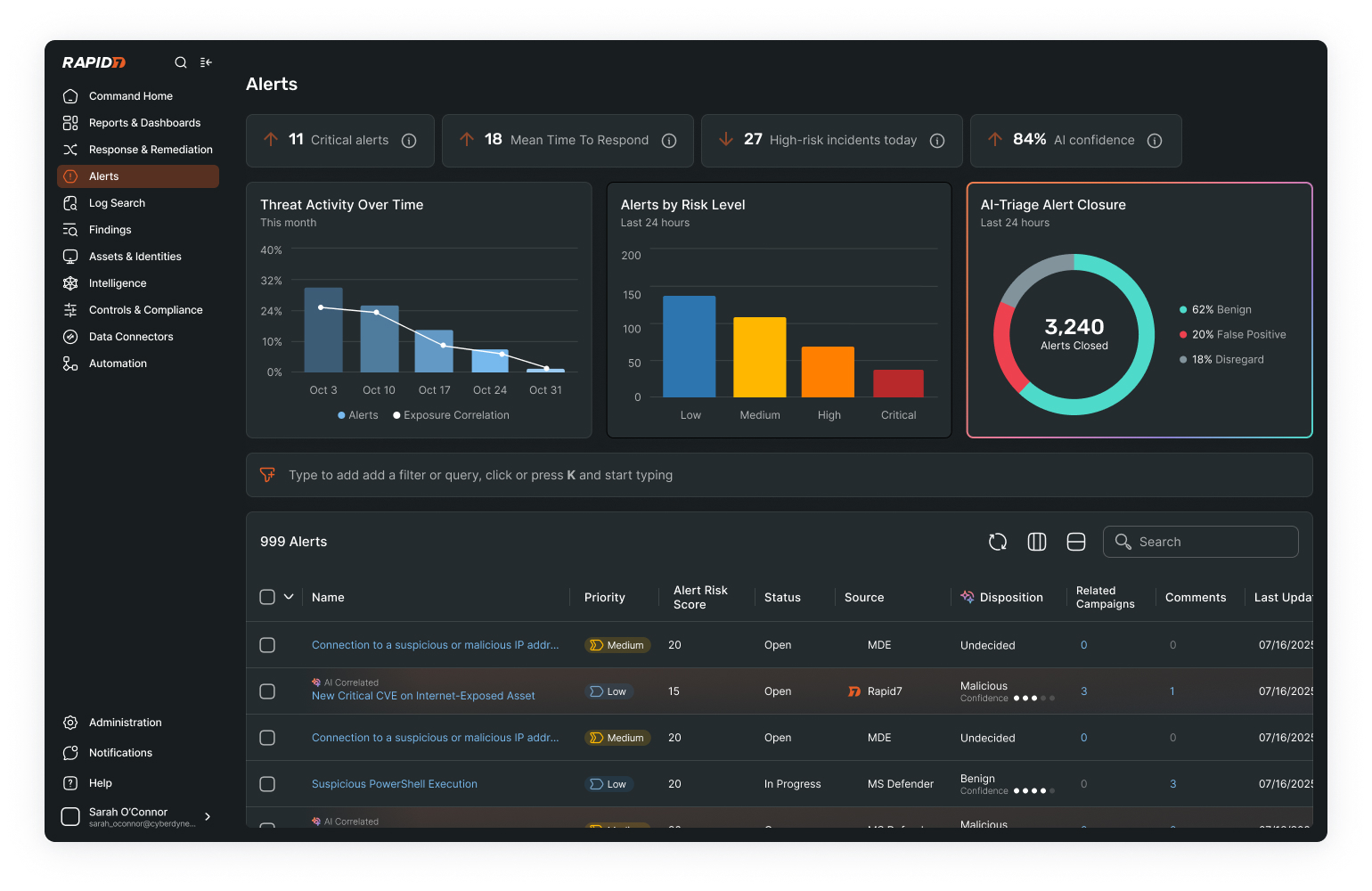
Task: Sort table by Alert Risk Score column
Action: [x=700, y=597]
